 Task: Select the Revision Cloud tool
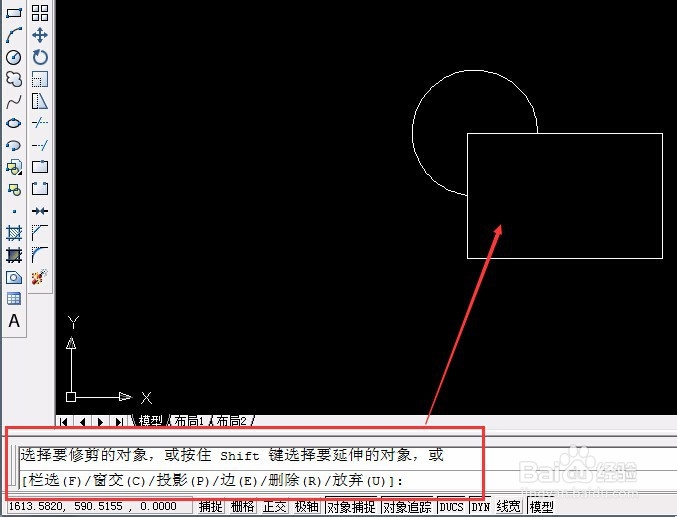[x=14, y=79]
